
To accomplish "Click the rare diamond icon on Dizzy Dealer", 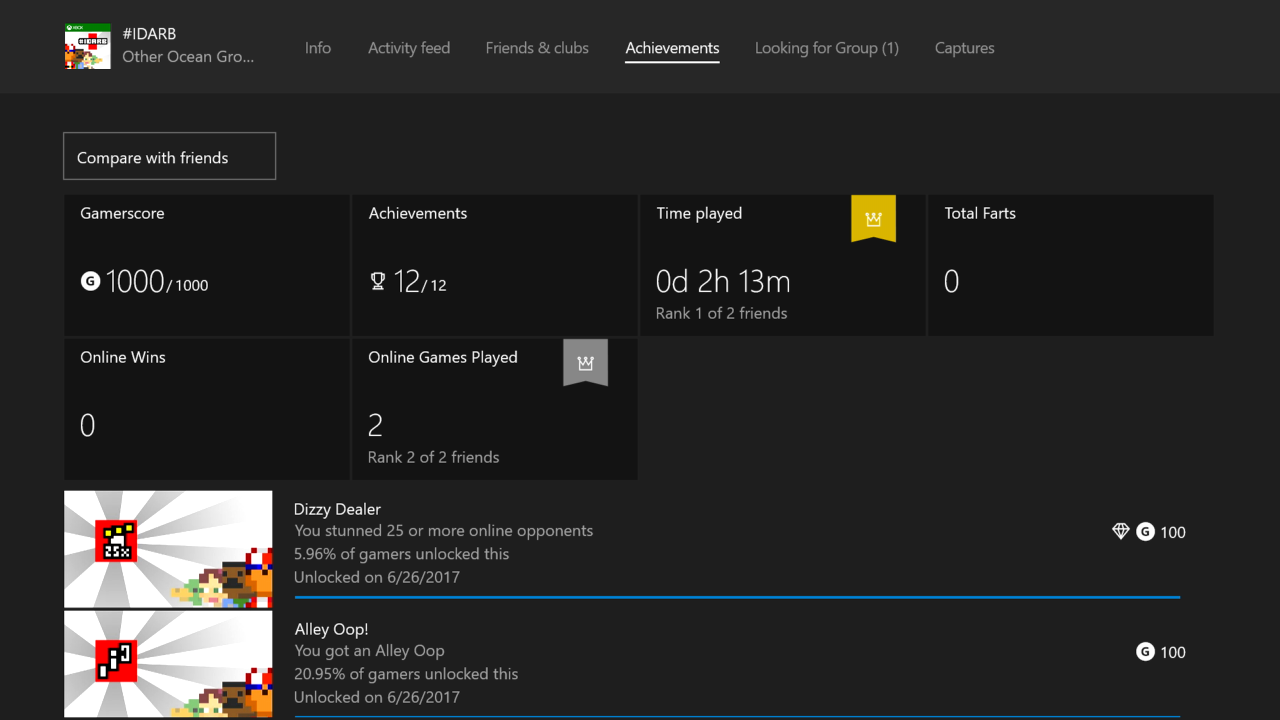I will click(x=1121, y=532).
